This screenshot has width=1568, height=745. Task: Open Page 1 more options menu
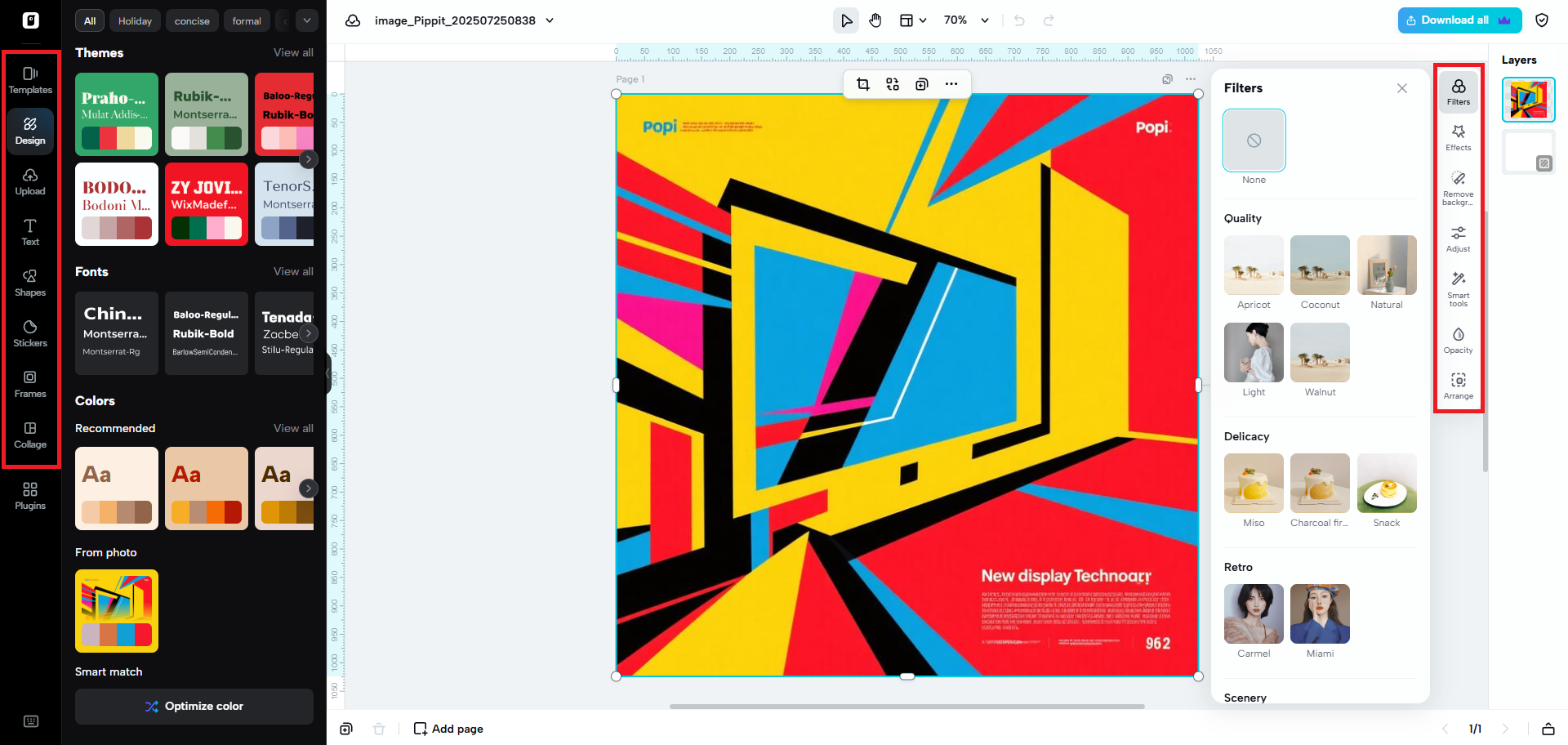pos(1191,79)
